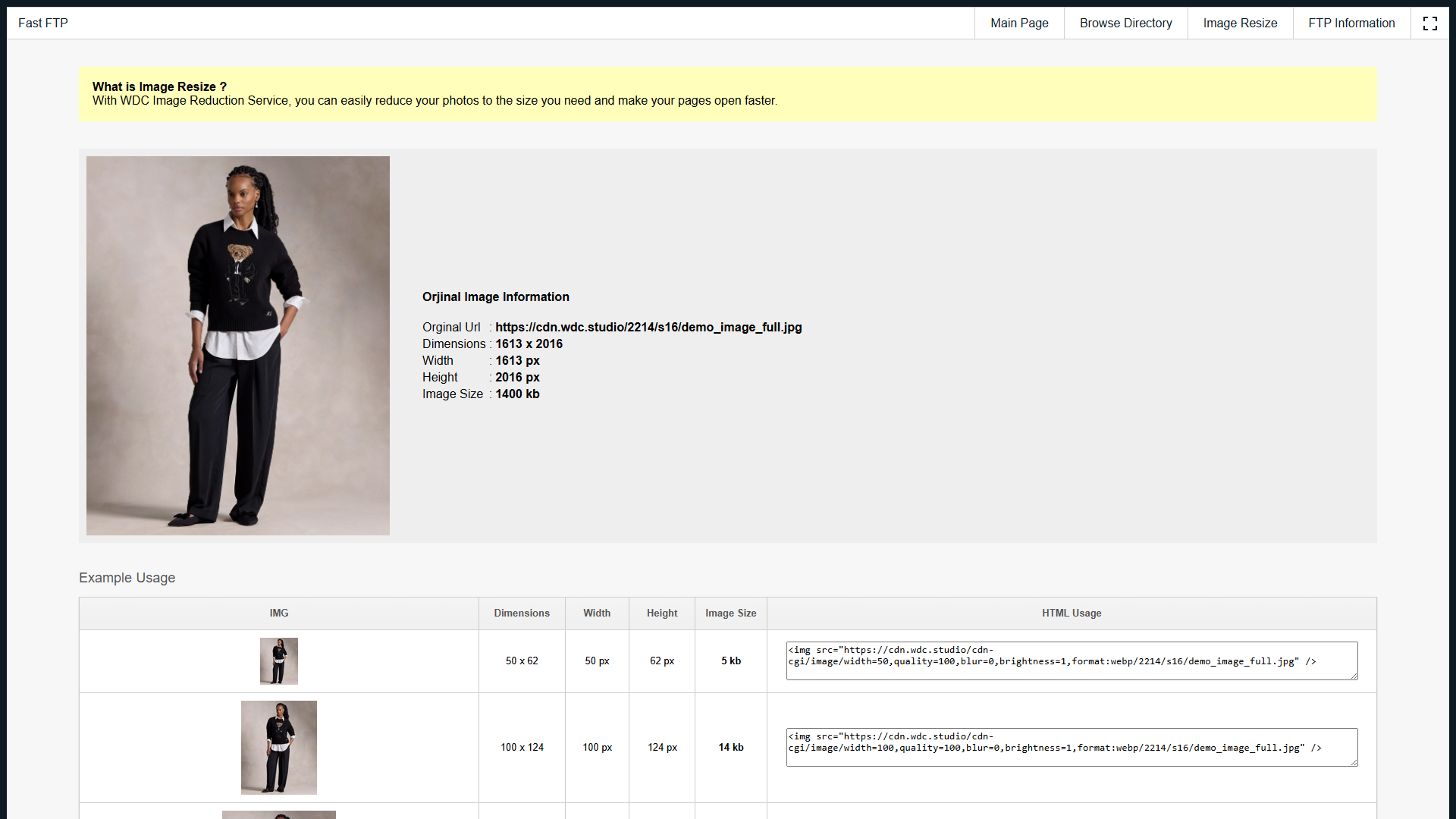
Task: Click the '1613 x 2016' dimensions value
Action: 529,344
